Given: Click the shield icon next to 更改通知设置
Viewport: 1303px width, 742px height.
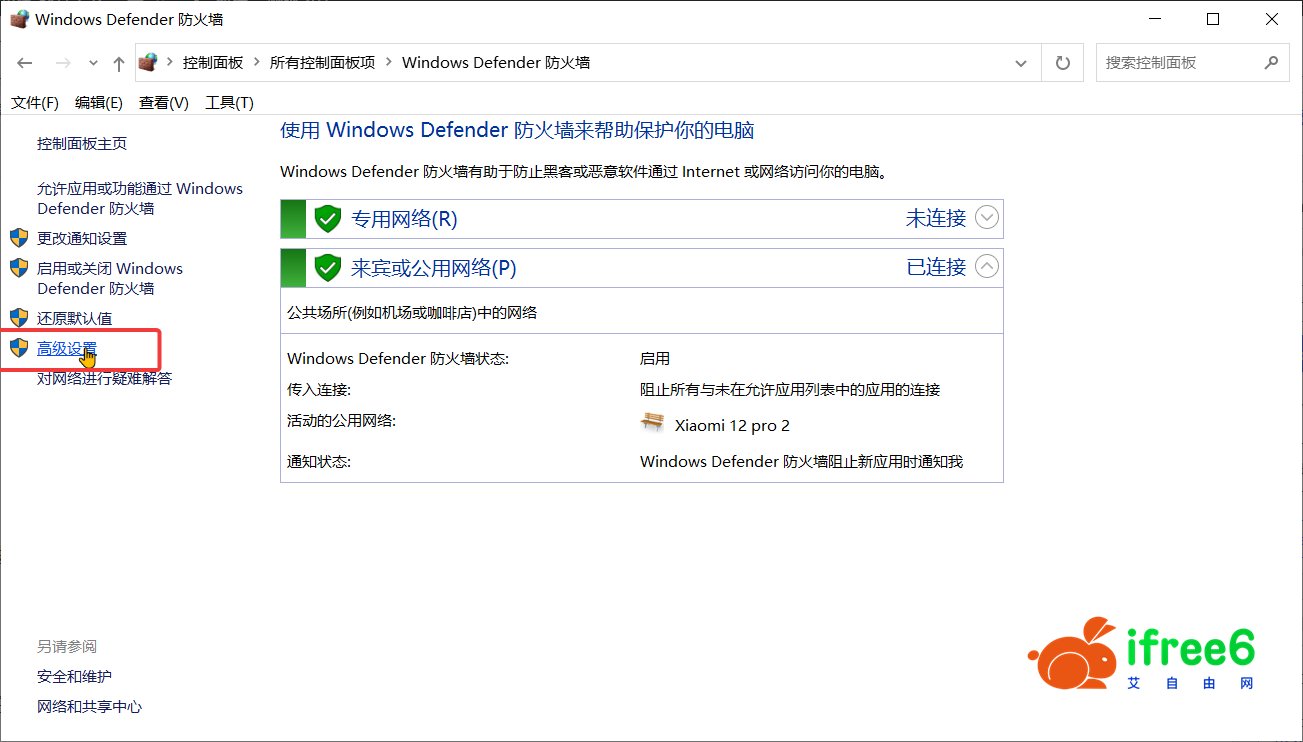Looking at the screenshot, I should coord(19,238).
